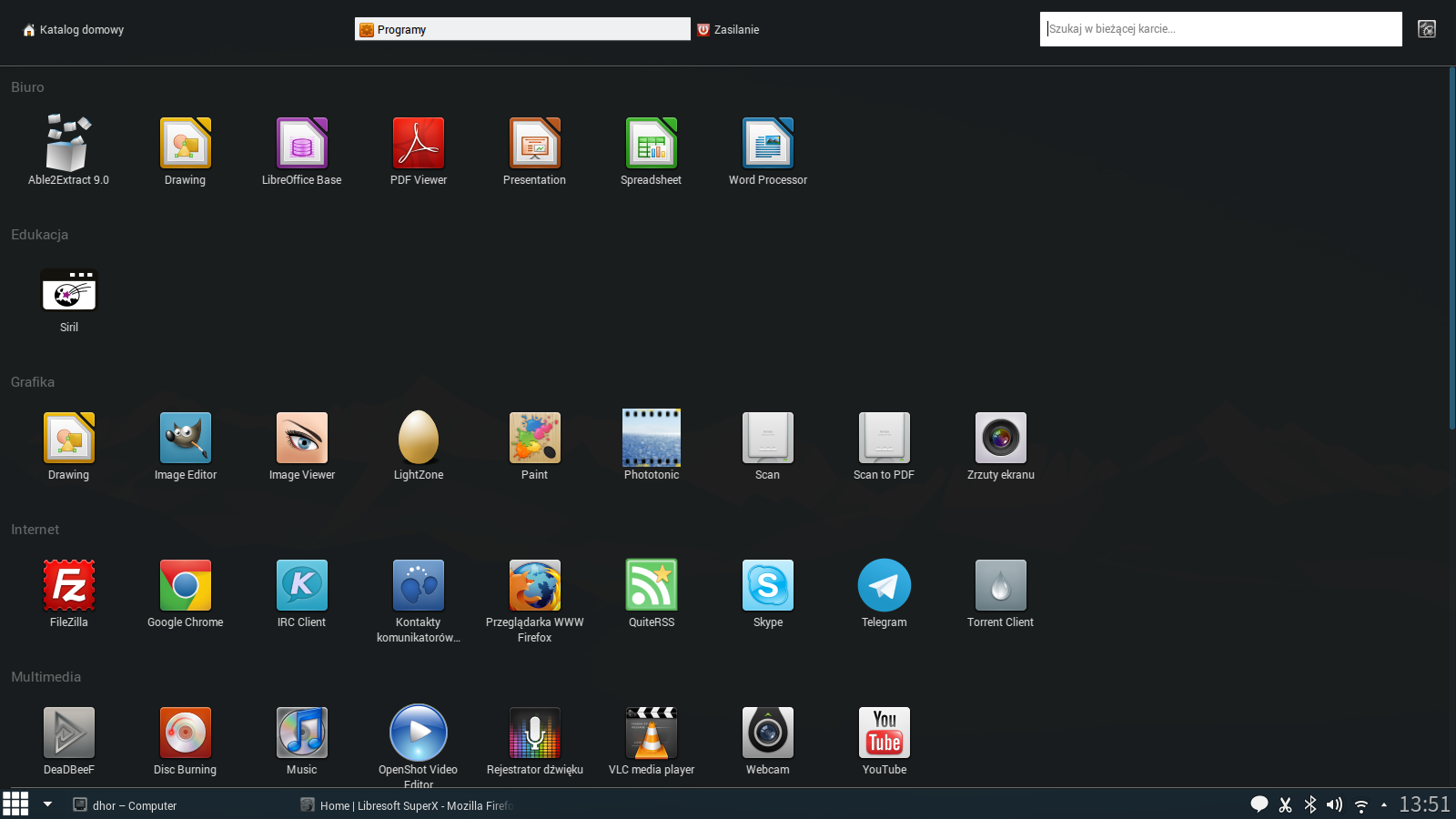Switch to the dhor – Computer window
The height and width of the screenshot is (819, 1456).
(125, 805)
